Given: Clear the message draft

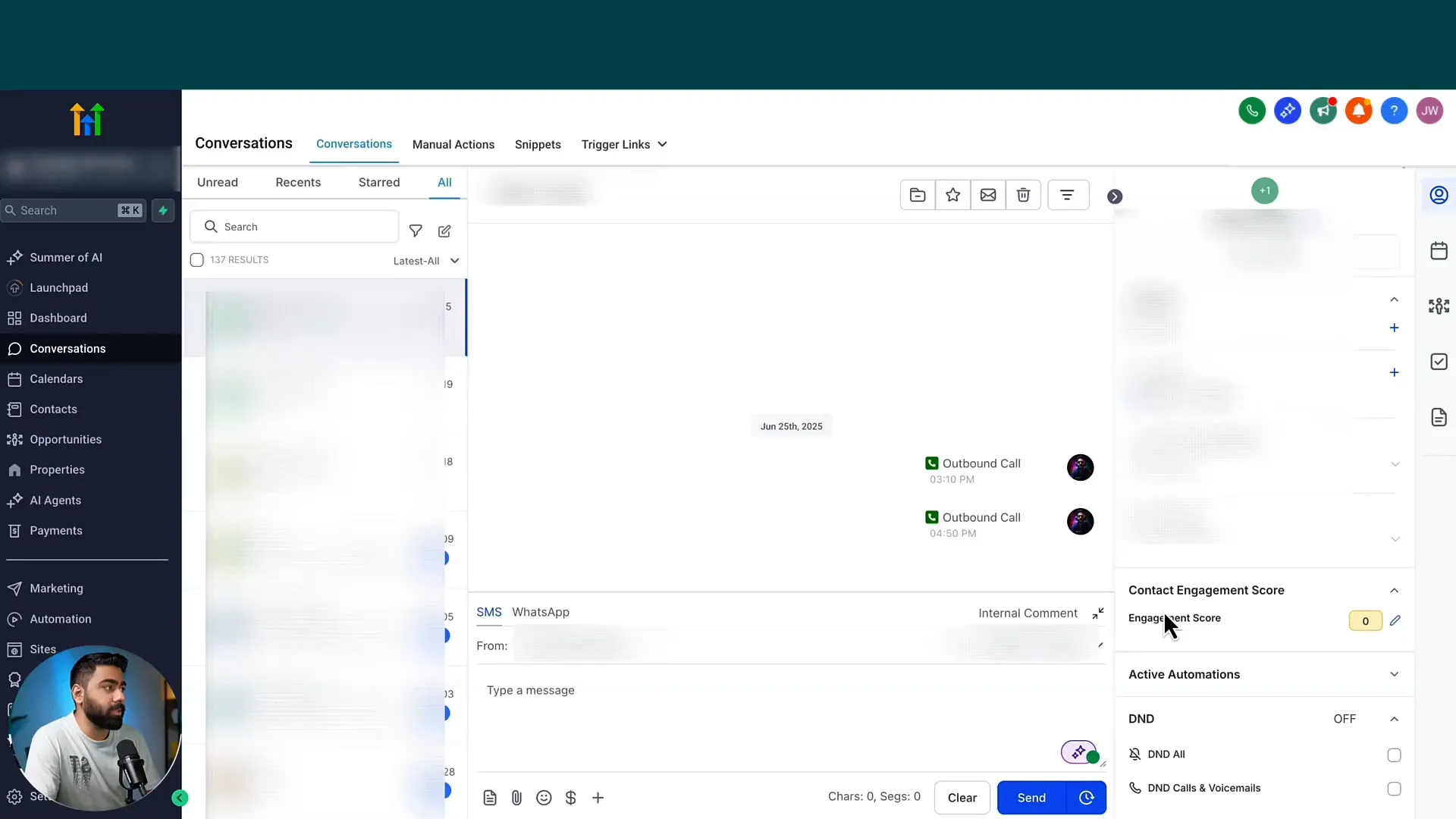Looking at the screenshot, I should pos(962,798).
